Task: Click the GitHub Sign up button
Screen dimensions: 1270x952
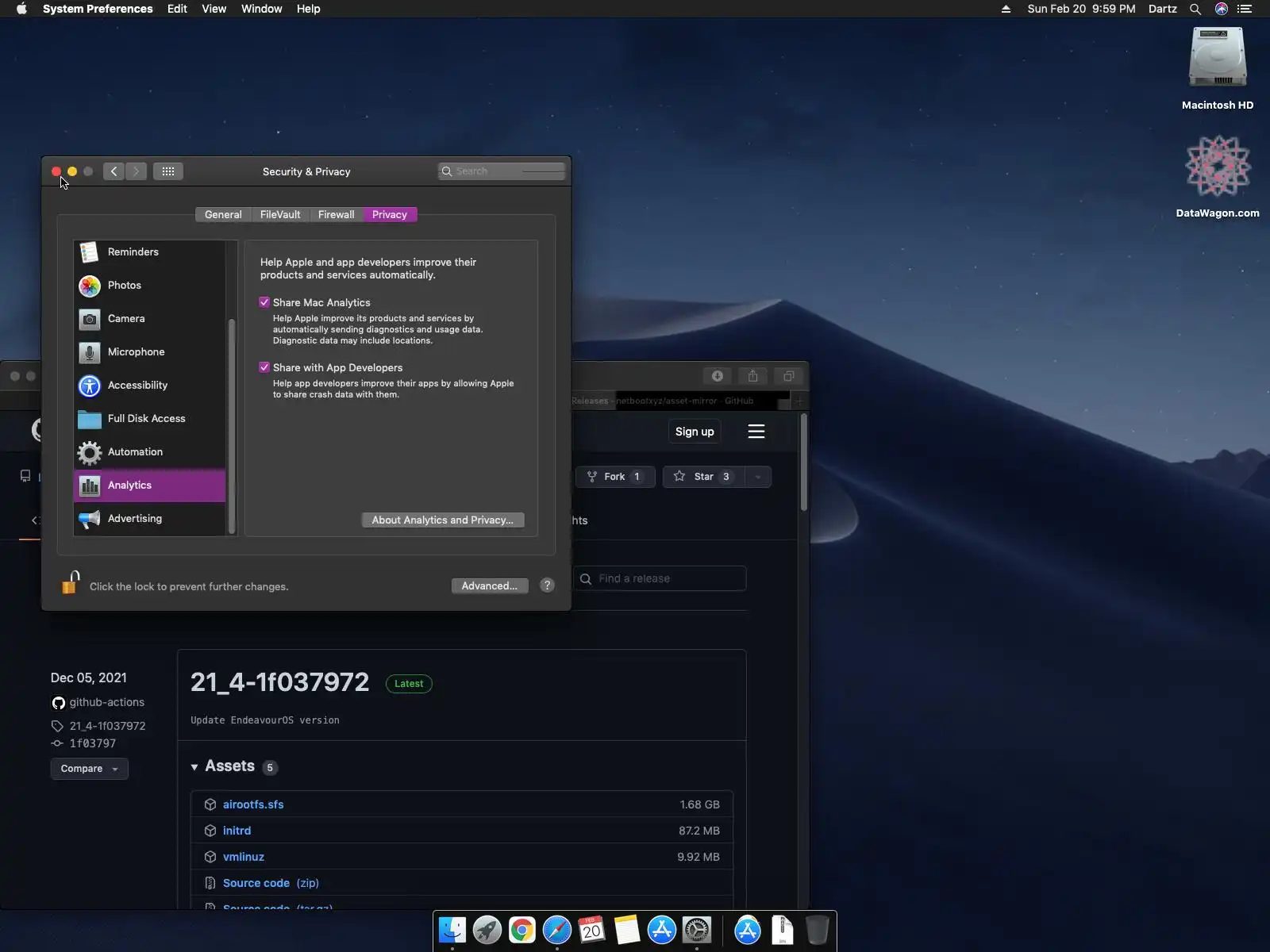Action: tap(695, 432)
